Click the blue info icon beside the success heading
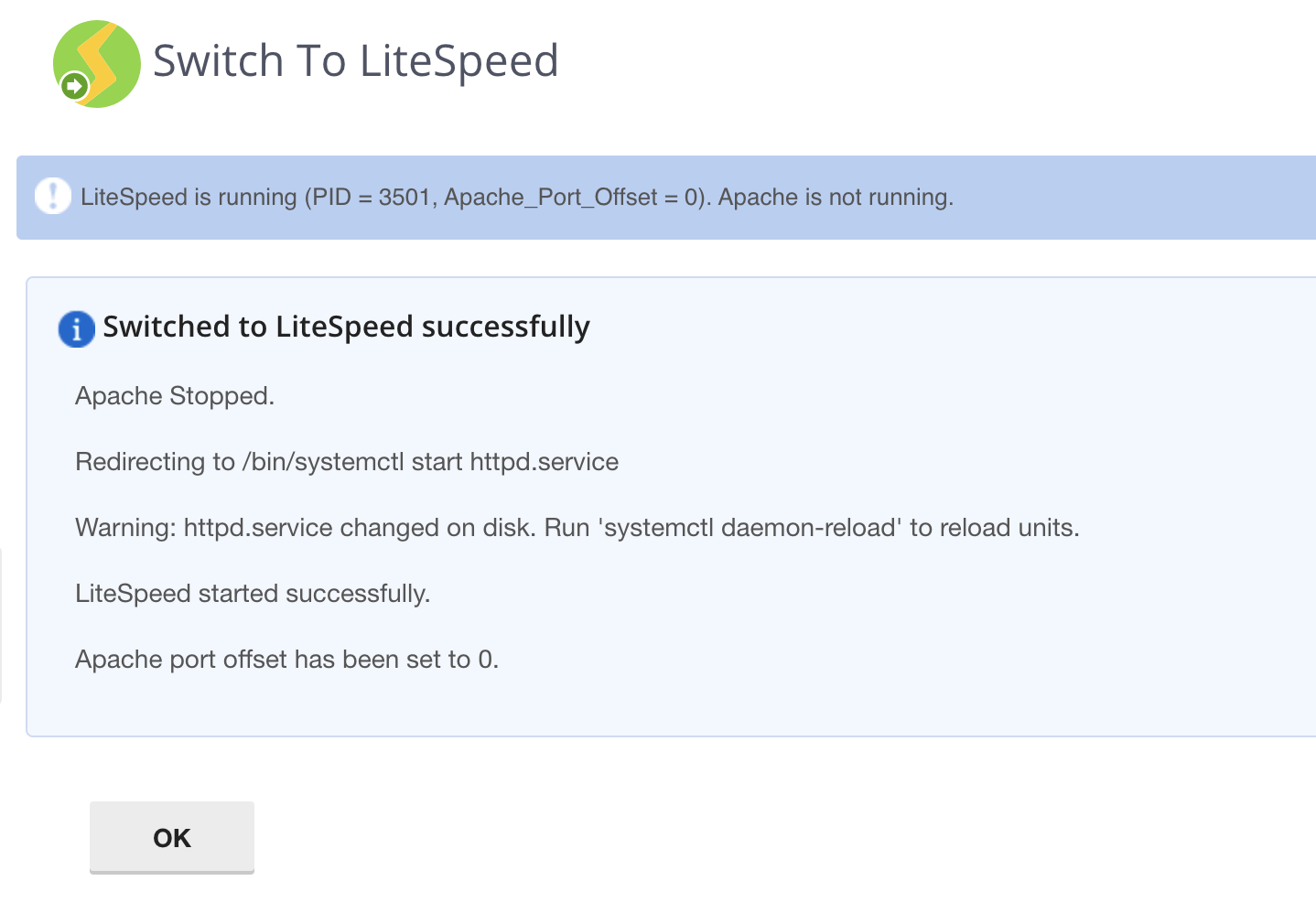The image size is (1316, 913). tap(77, 328)
